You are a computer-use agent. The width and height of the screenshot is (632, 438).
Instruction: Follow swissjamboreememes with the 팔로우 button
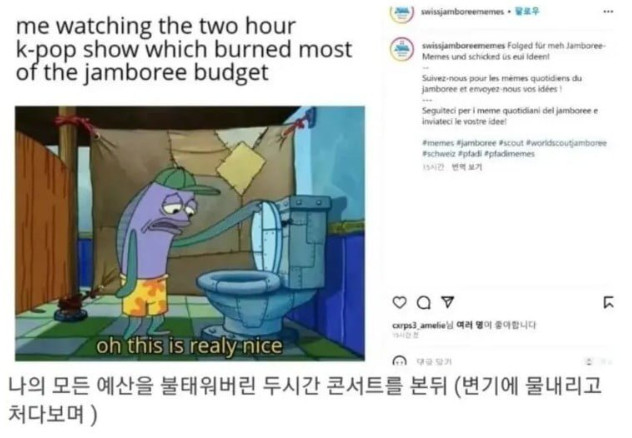(527, 12)
